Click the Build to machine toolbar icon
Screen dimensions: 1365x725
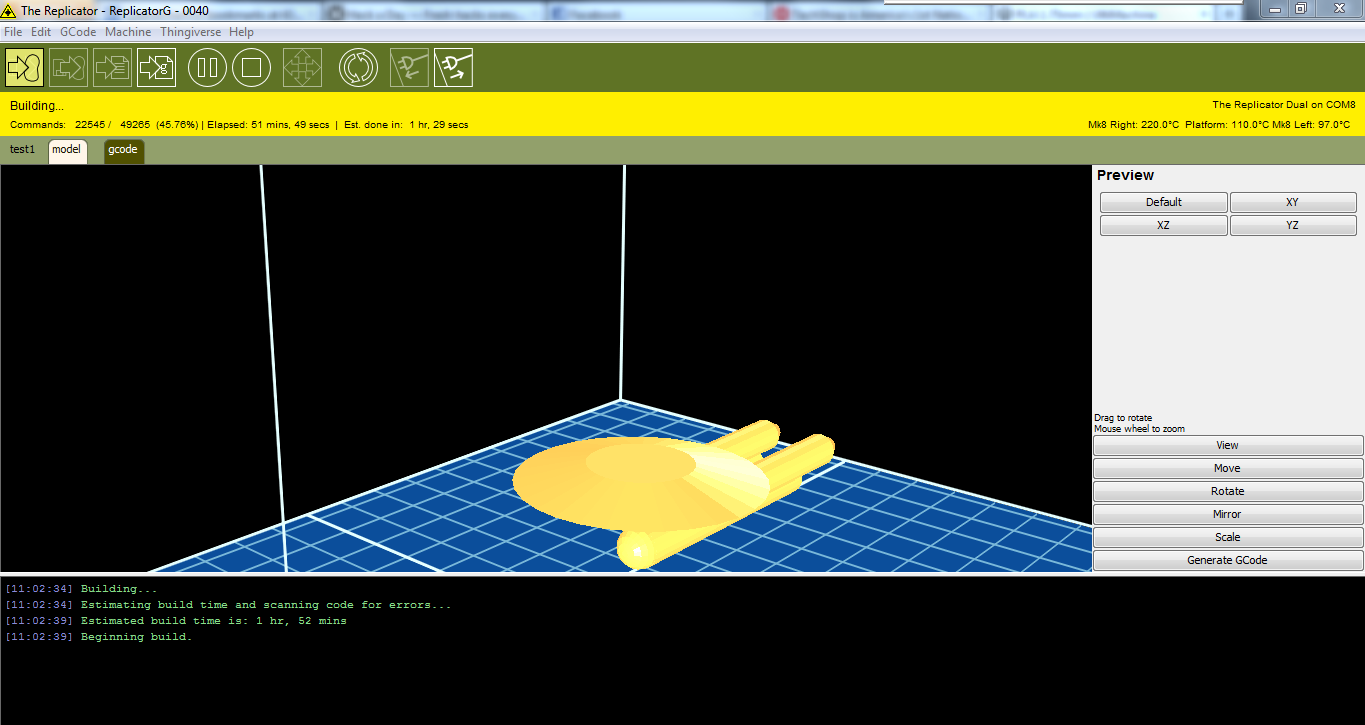coord(24,67)
